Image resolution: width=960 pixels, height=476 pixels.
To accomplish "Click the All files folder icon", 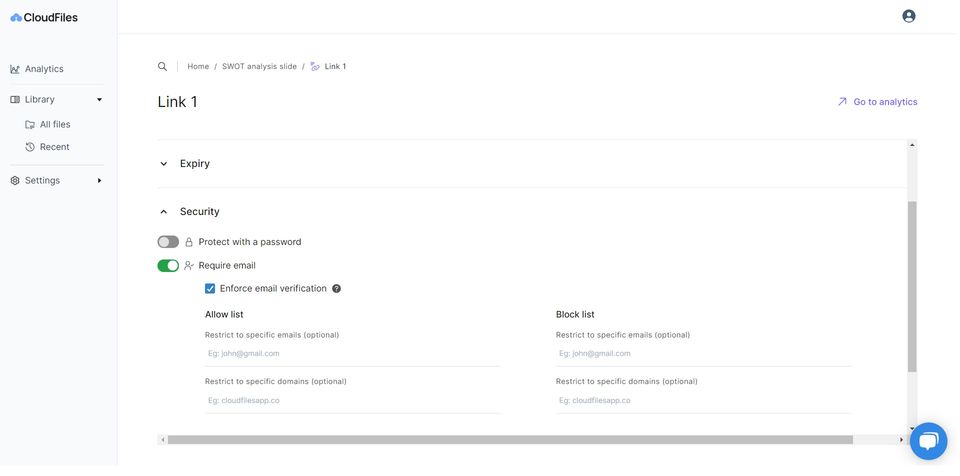I will (x=30, y=125).
